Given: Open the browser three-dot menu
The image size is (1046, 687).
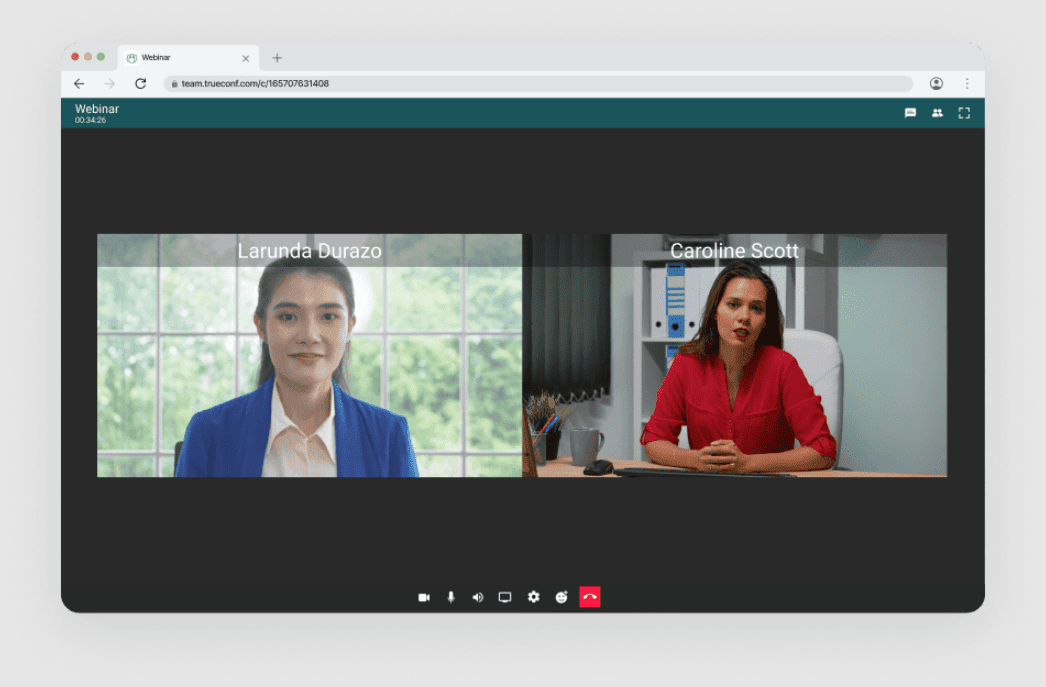Looking at the screenshot, I should tap(967, 83).
